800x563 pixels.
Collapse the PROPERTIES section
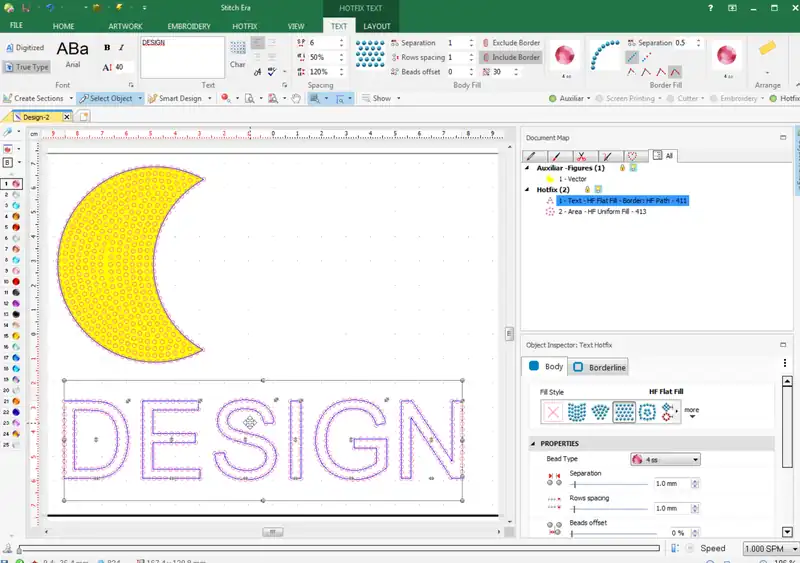pos(533,443)
